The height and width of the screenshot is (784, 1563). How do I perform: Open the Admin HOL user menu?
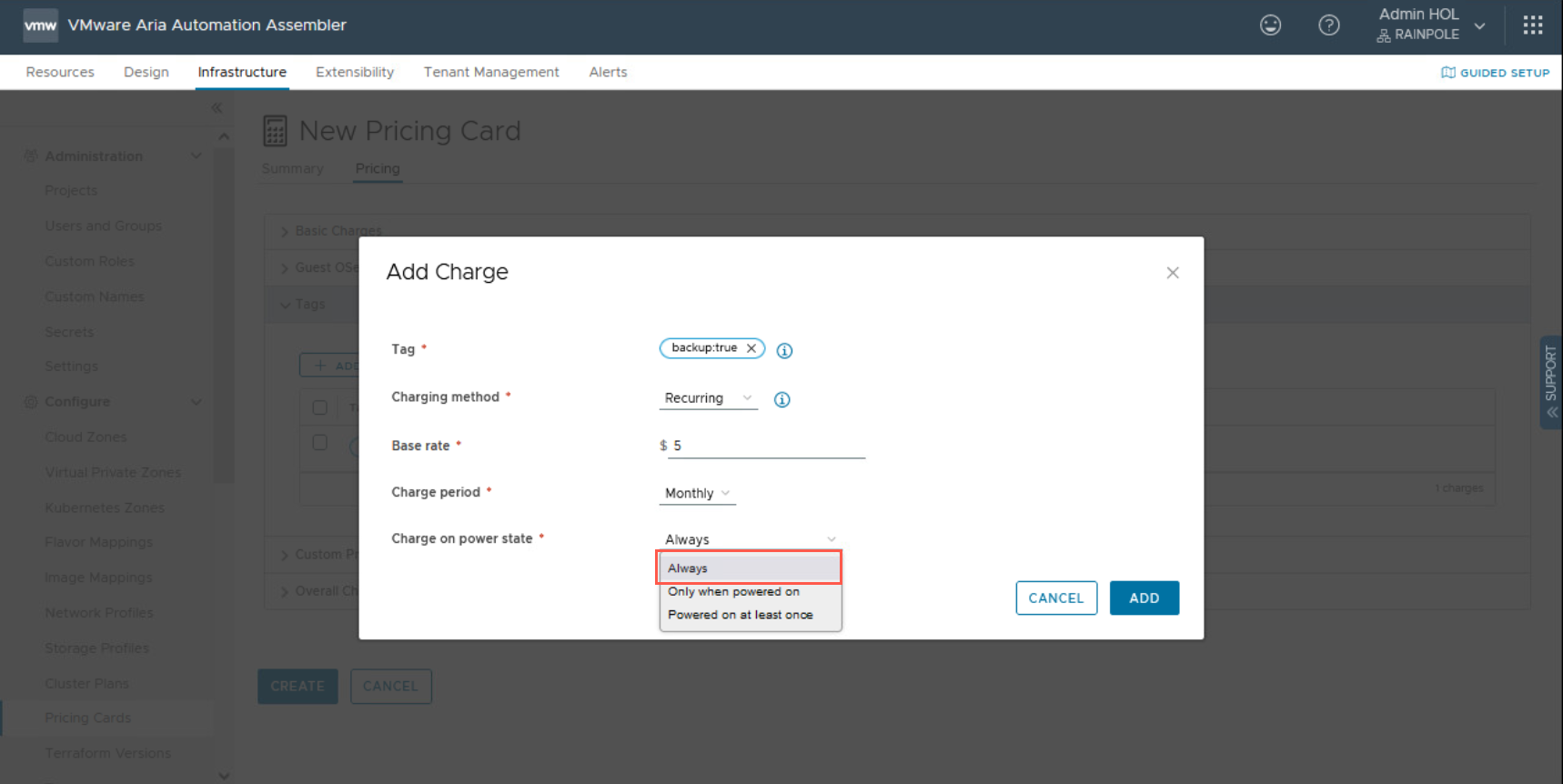1430,25
